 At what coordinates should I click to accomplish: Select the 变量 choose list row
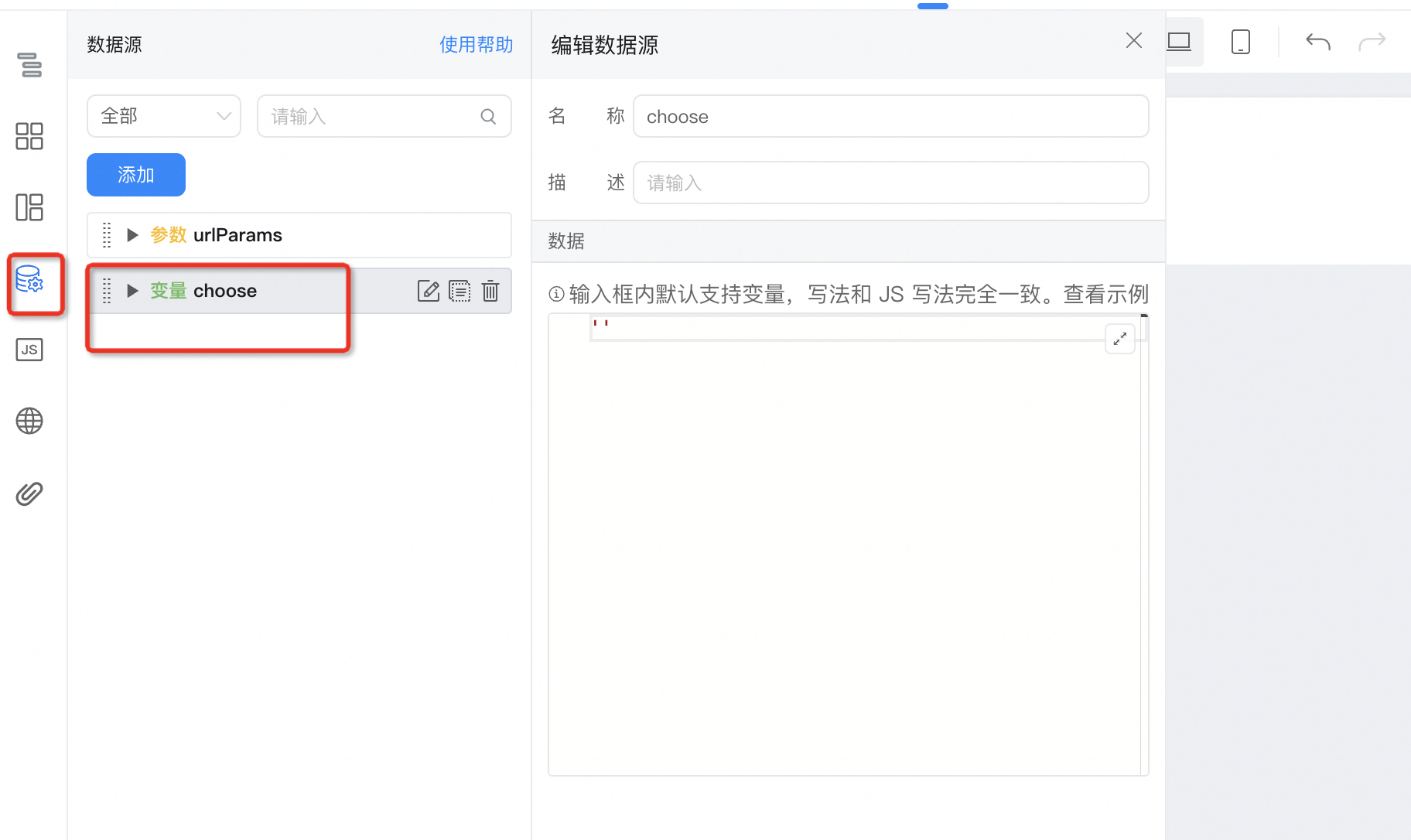point(299,291)
